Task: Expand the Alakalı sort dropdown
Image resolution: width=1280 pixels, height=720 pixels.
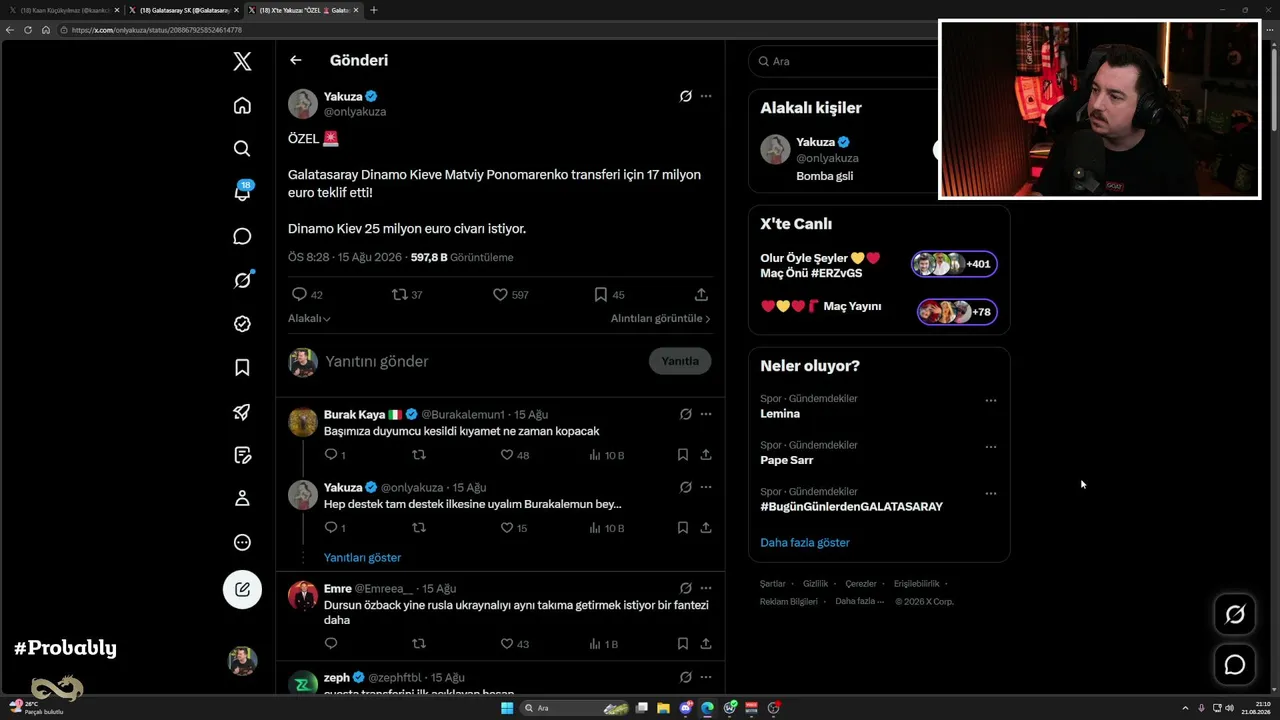Action: click(x=309, y=318)
